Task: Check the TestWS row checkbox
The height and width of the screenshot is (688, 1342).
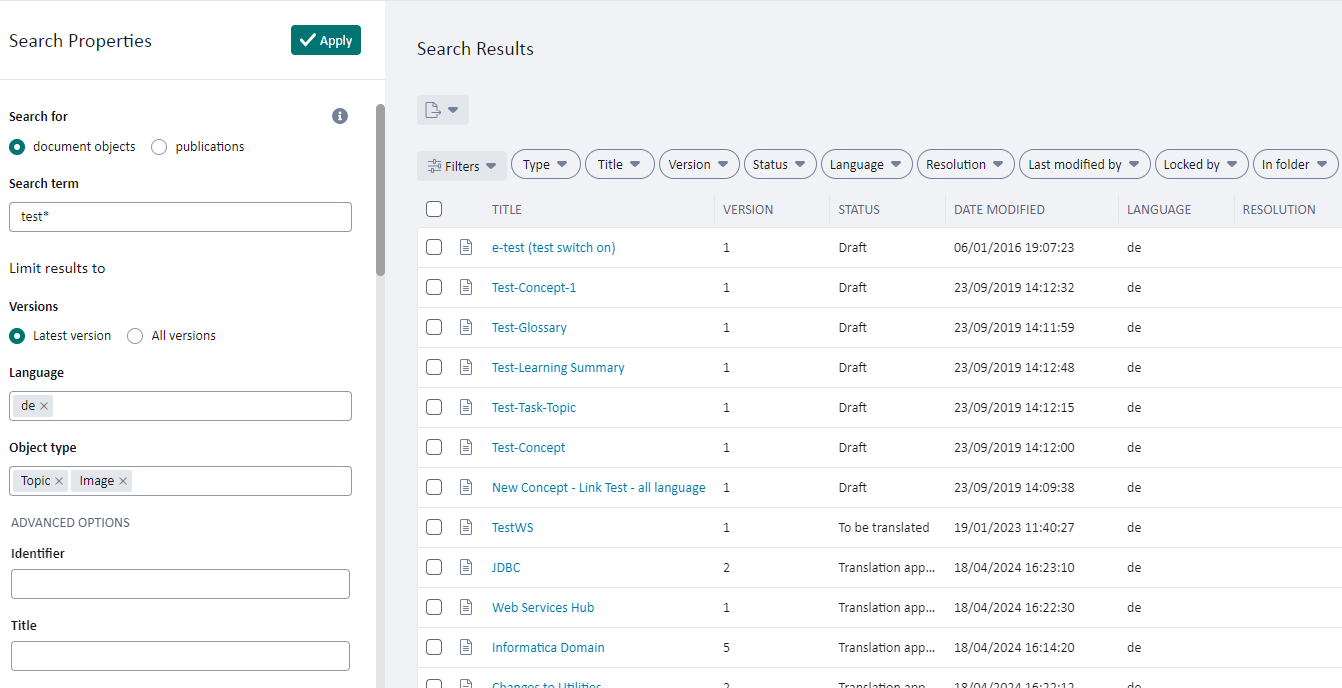Action: 434,527
